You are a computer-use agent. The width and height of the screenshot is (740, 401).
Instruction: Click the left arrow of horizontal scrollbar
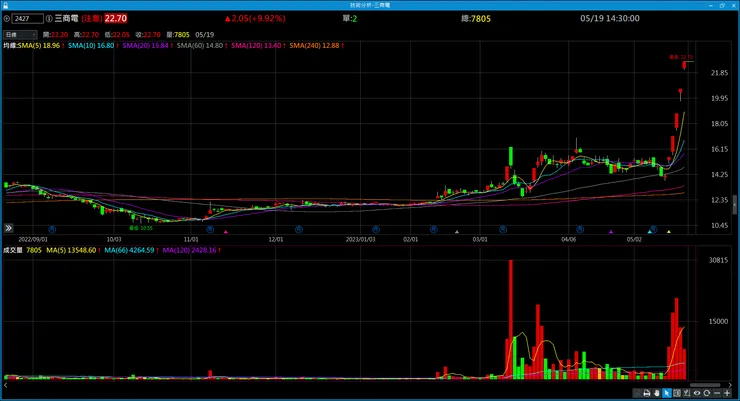pyautogui.click(x=6, y=385)
